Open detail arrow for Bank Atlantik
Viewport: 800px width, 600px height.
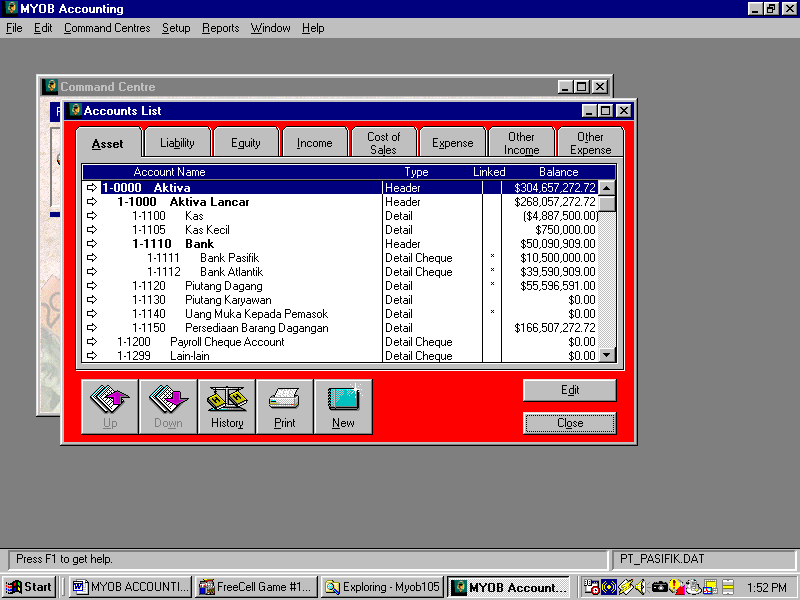click(x=92, y=272)
